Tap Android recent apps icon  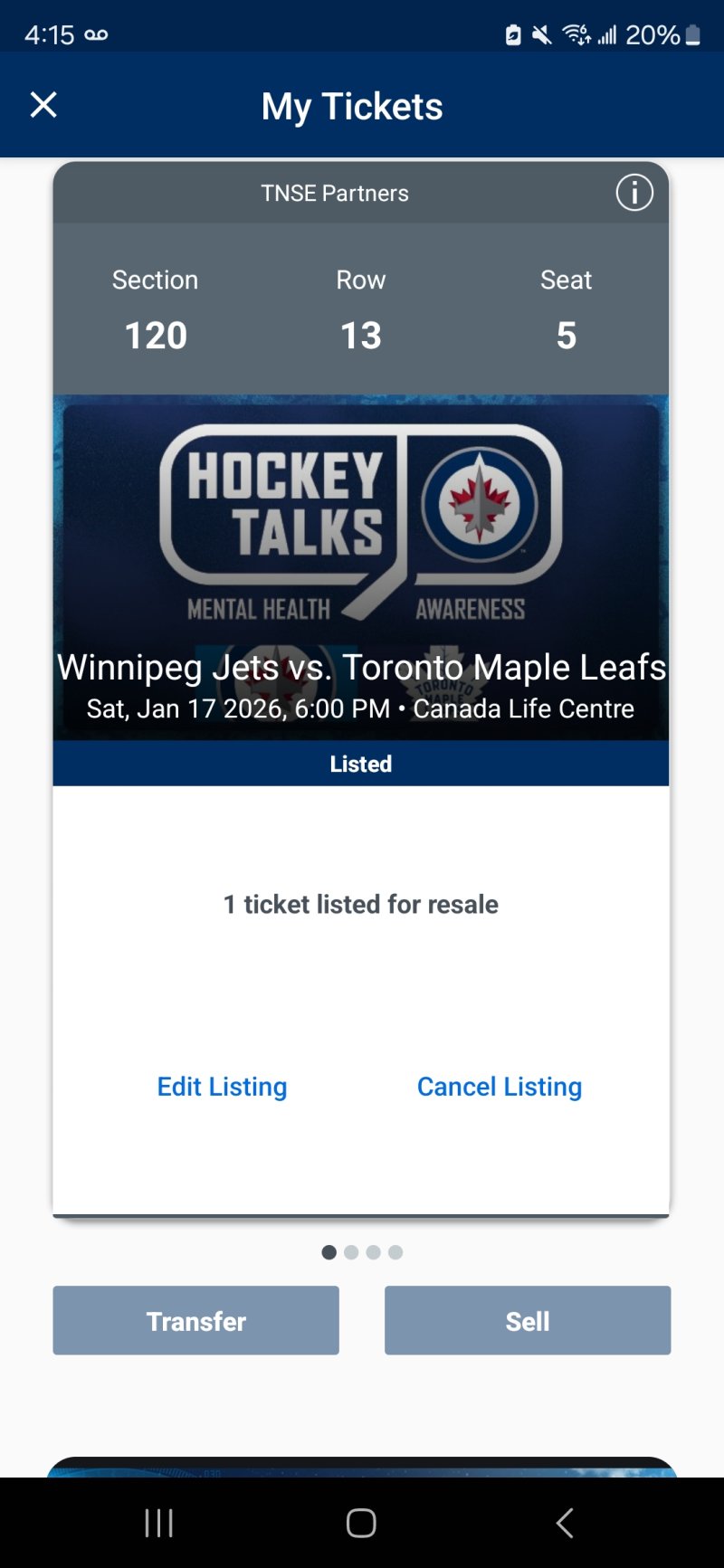coord(159,1523)
